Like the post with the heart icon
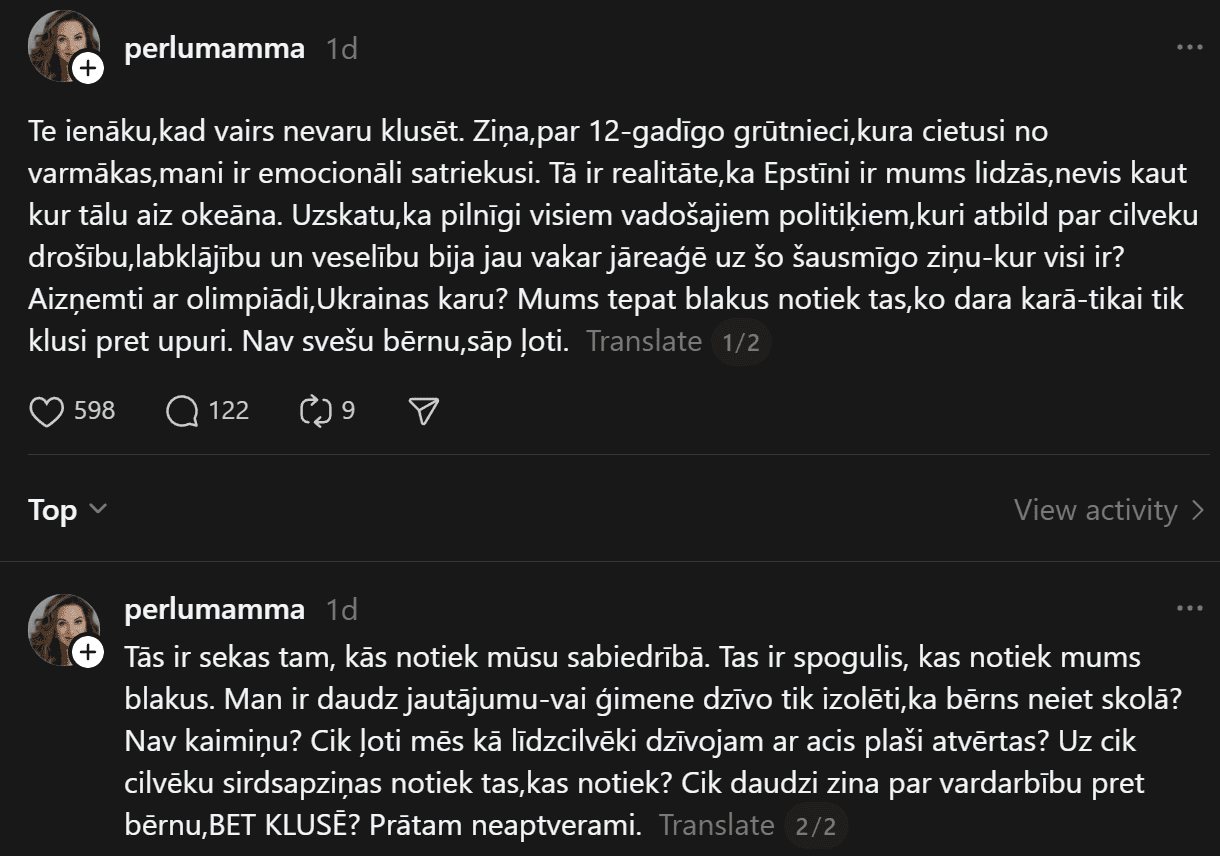This screenshot has width=1220, height=856. point(47,411)
